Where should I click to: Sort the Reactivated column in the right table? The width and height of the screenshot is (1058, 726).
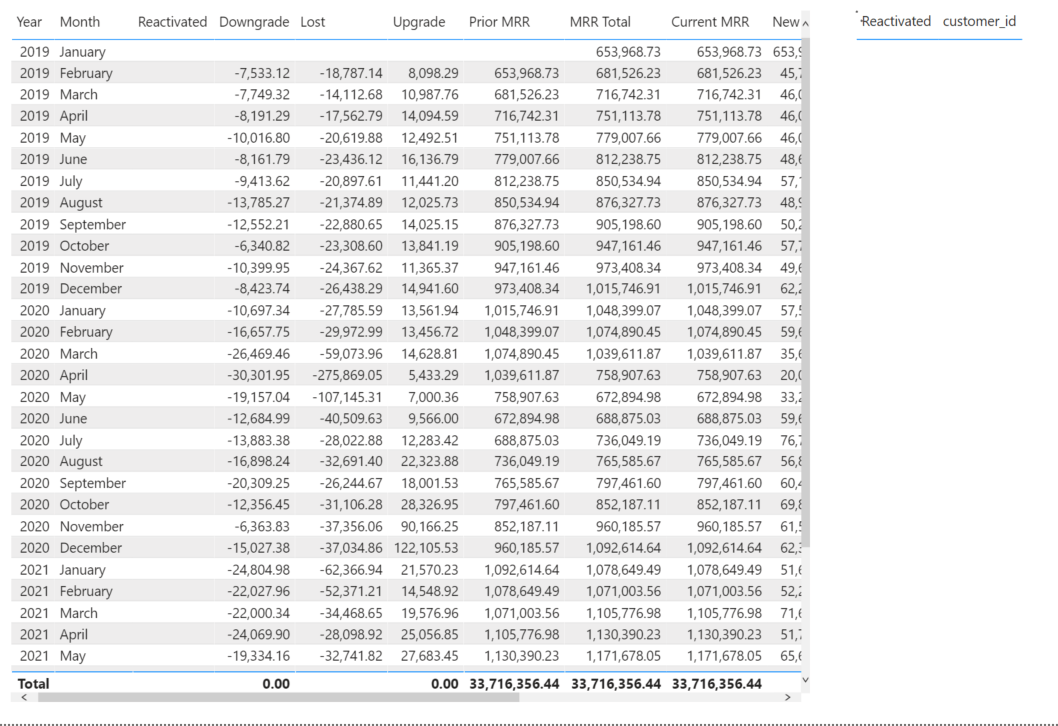click(896, 21)
